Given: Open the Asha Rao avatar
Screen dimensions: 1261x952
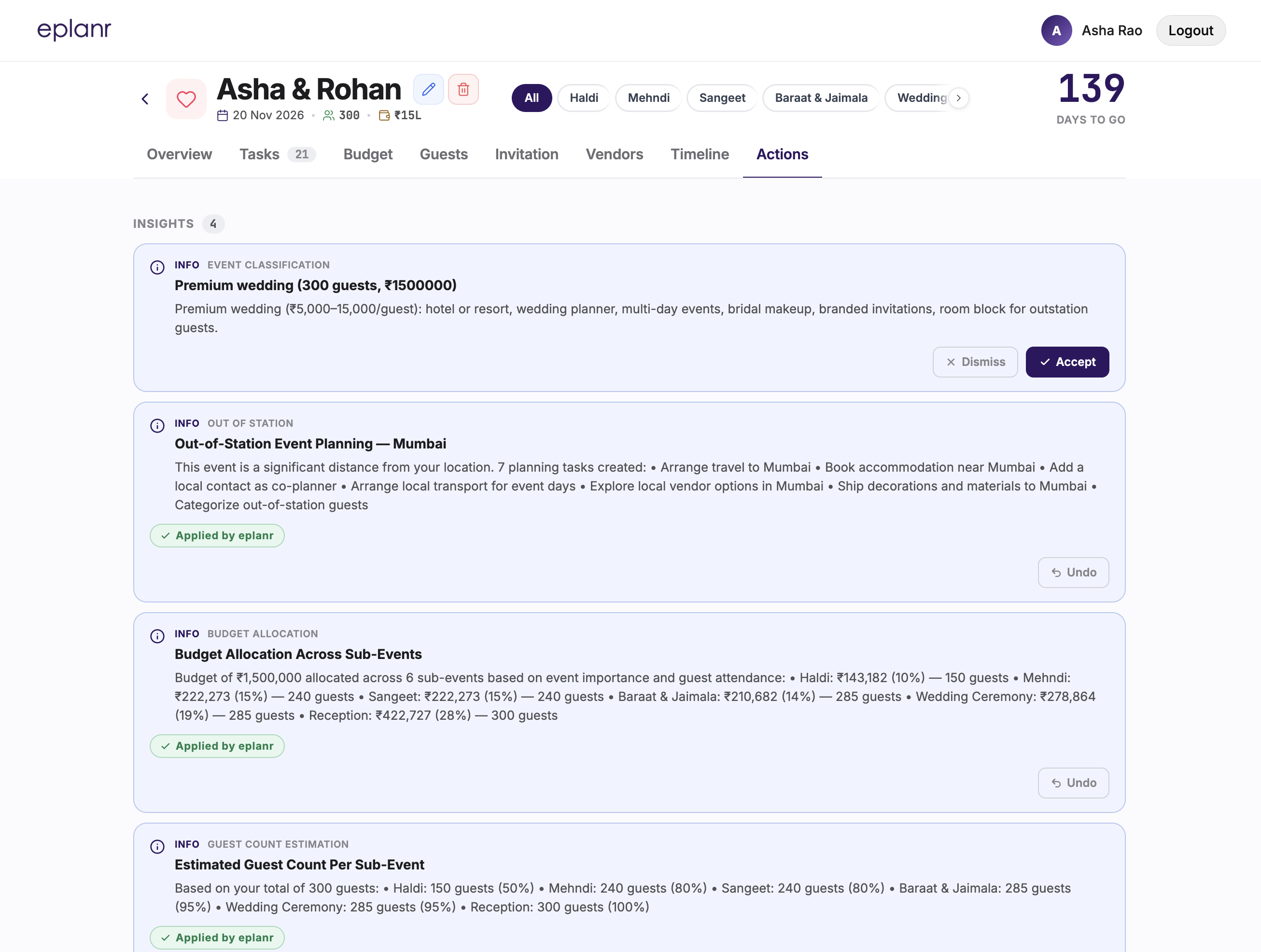Looking at the screenshot, I should point(1056,31).
